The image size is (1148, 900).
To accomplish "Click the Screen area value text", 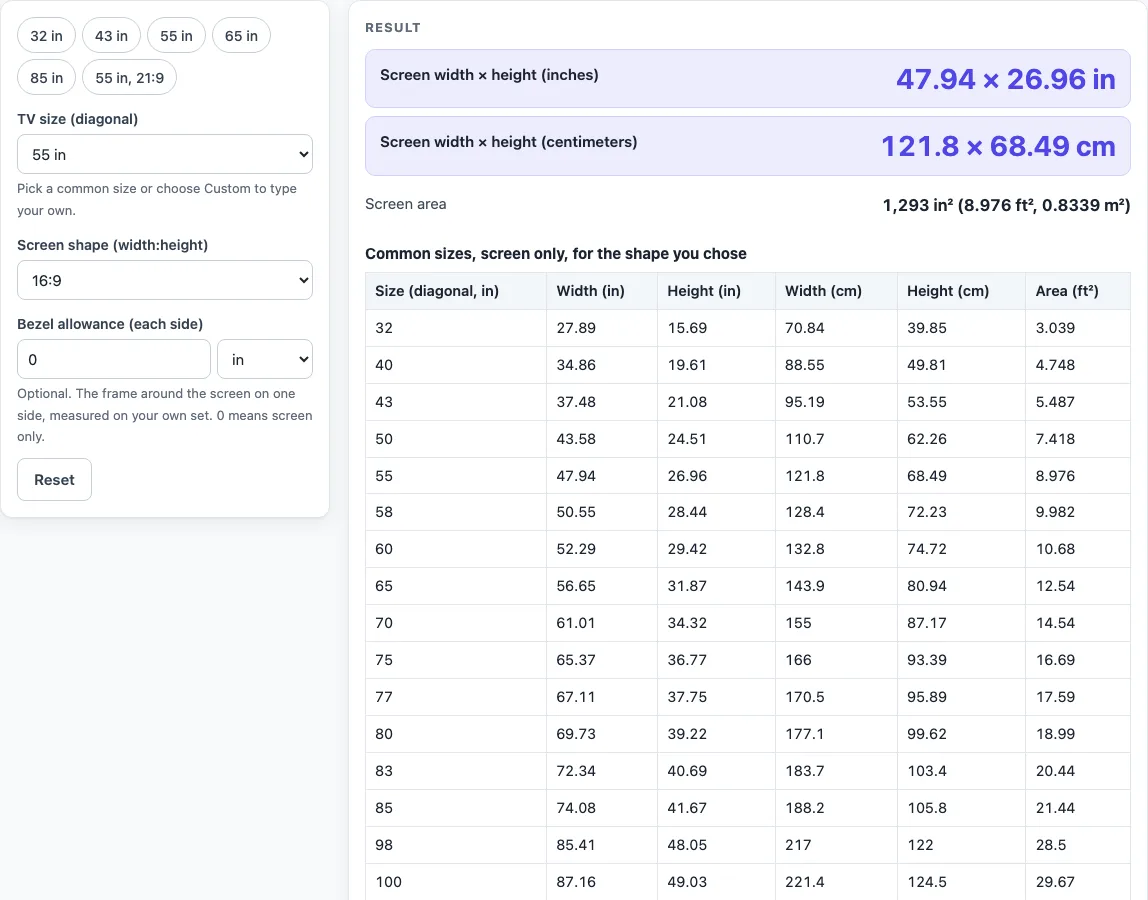I will pos(1006,205).
